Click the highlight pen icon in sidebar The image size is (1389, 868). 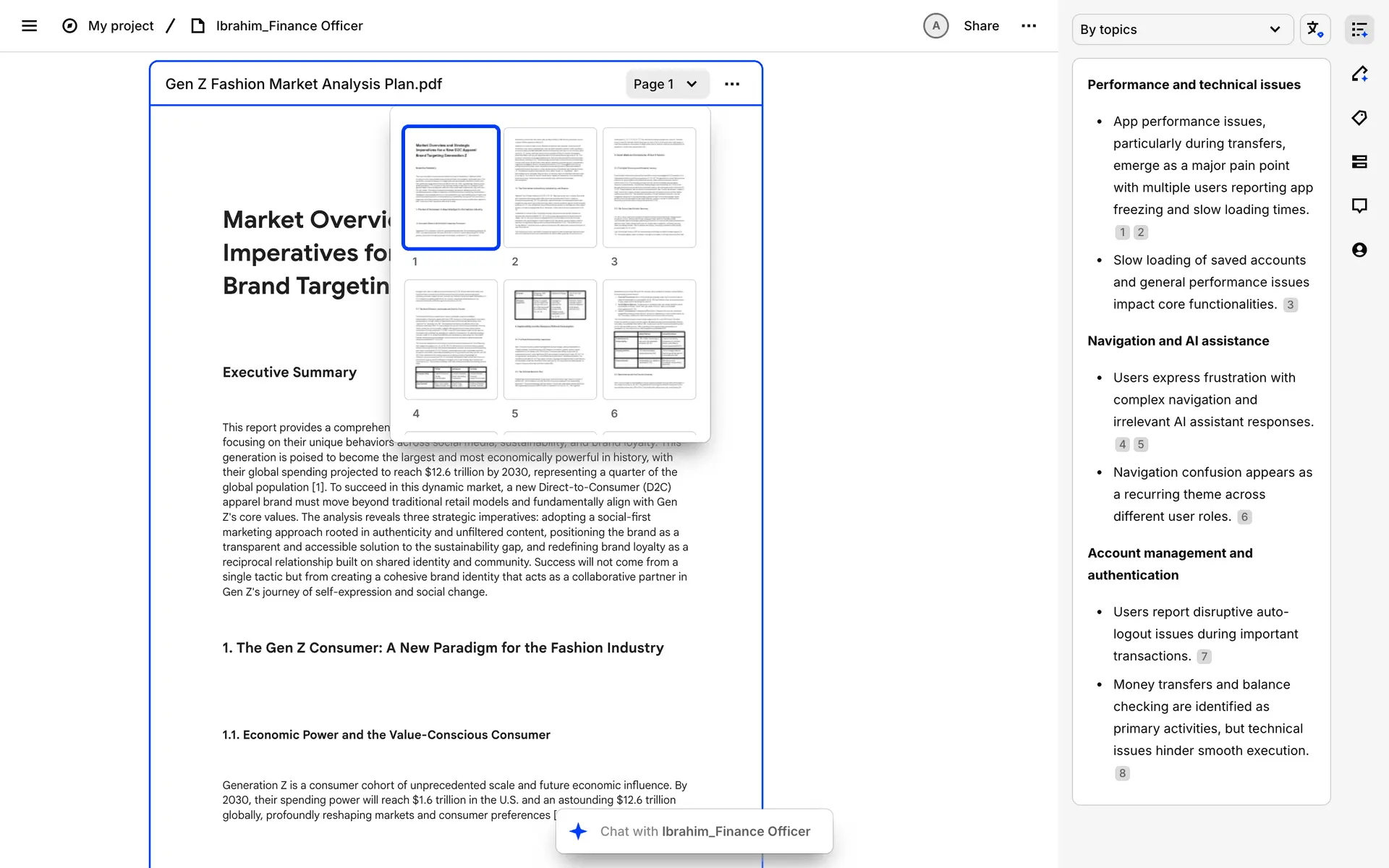(1359, 74)
